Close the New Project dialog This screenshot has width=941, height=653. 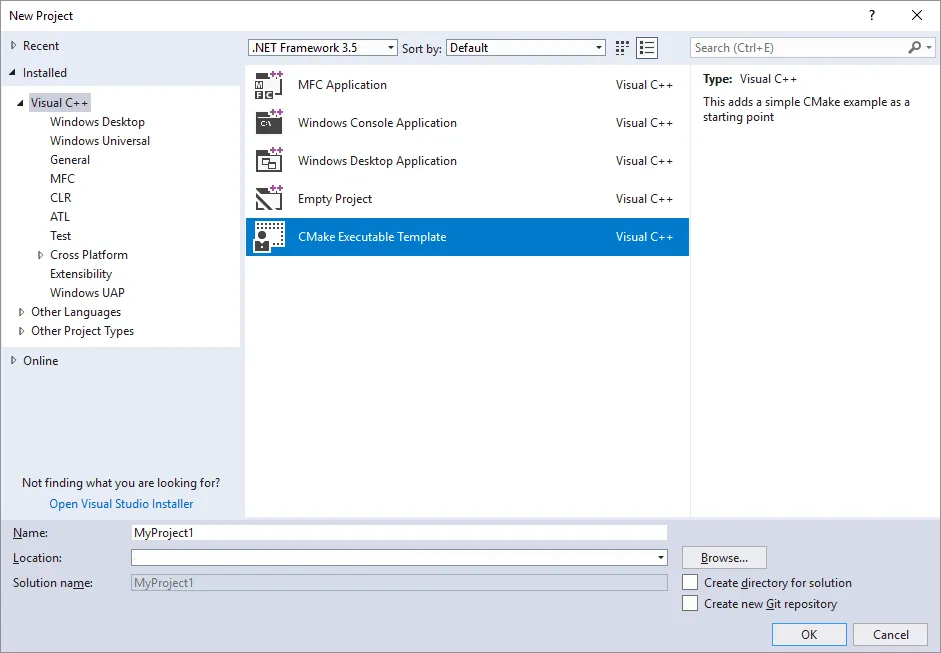(x=917, y=16)
